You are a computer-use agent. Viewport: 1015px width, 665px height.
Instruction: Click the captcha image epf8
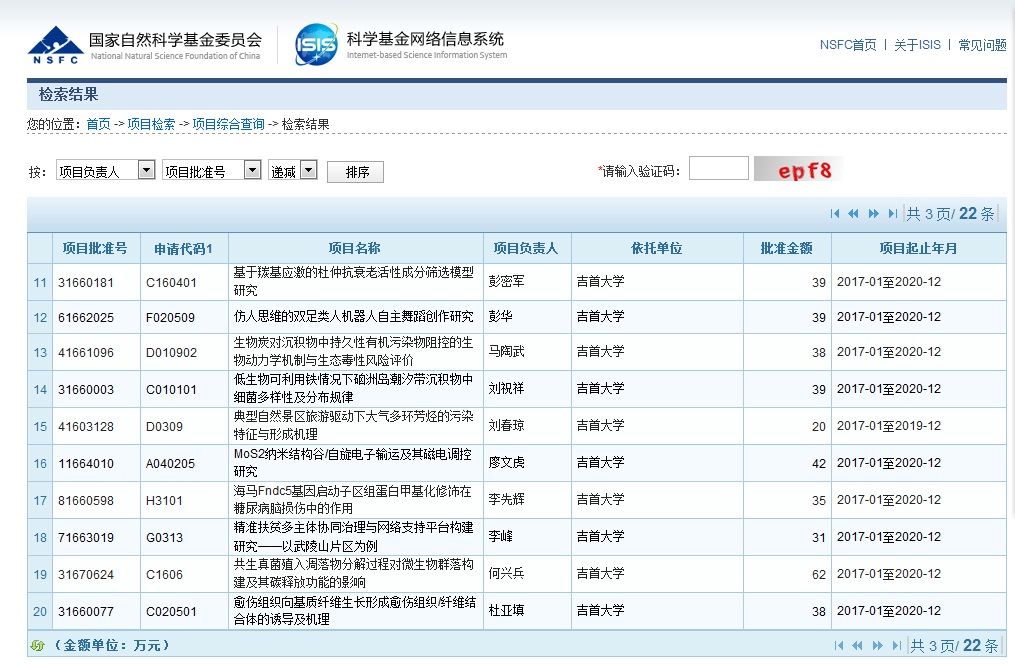[798, 170]
